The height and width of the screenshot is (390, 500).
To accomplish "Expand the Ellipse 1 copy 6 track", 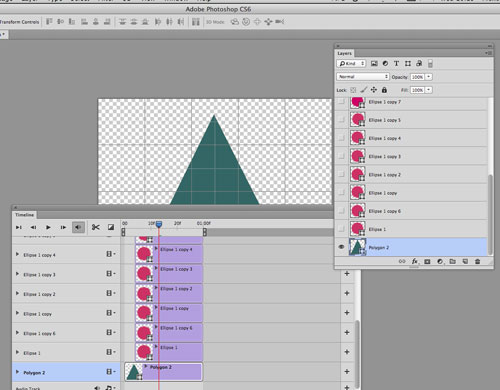I will click(17, 332).
